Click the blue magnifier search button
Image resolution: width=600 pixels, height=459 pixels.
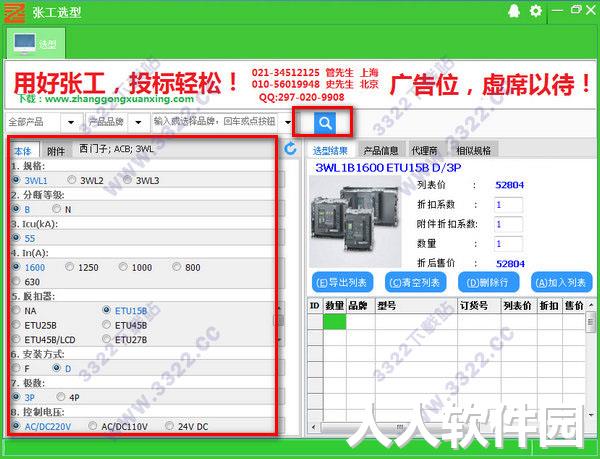[324, 123]
